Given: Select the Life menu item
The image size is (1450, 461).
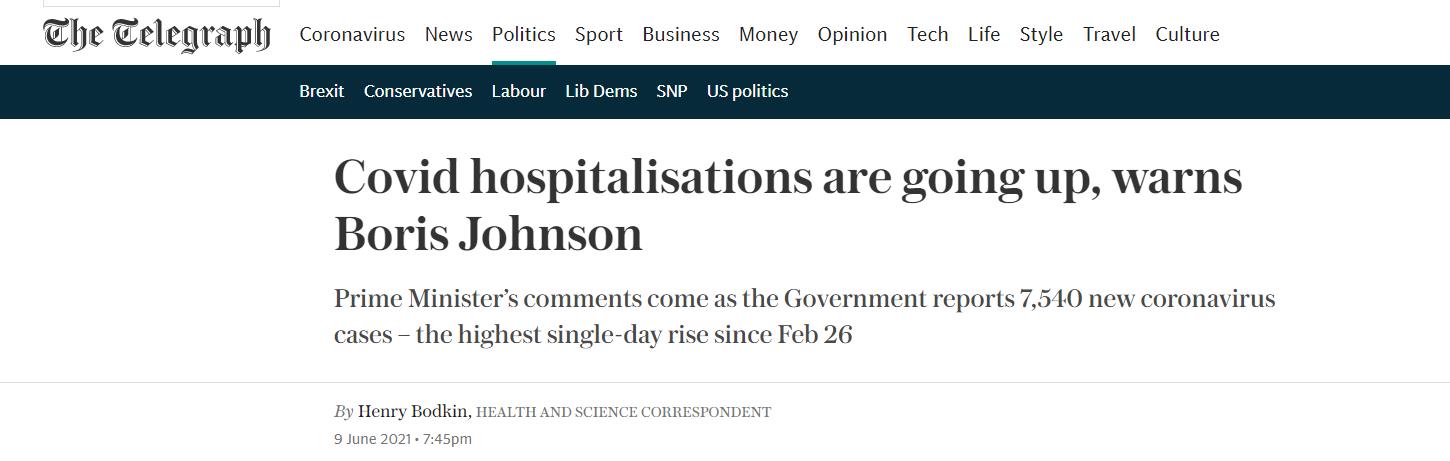Looking at the screenshot, I should [984, 34].
